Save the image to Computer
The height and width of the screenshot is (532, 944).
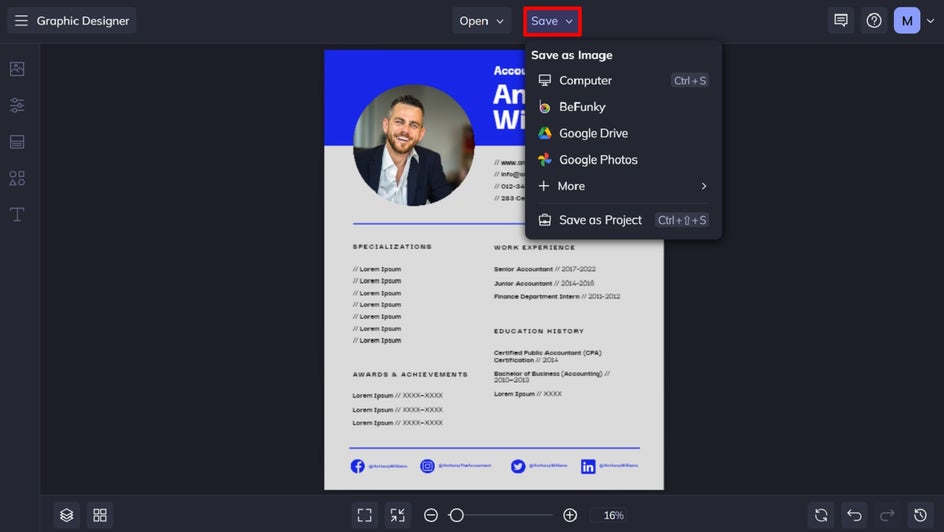(623, 80)
